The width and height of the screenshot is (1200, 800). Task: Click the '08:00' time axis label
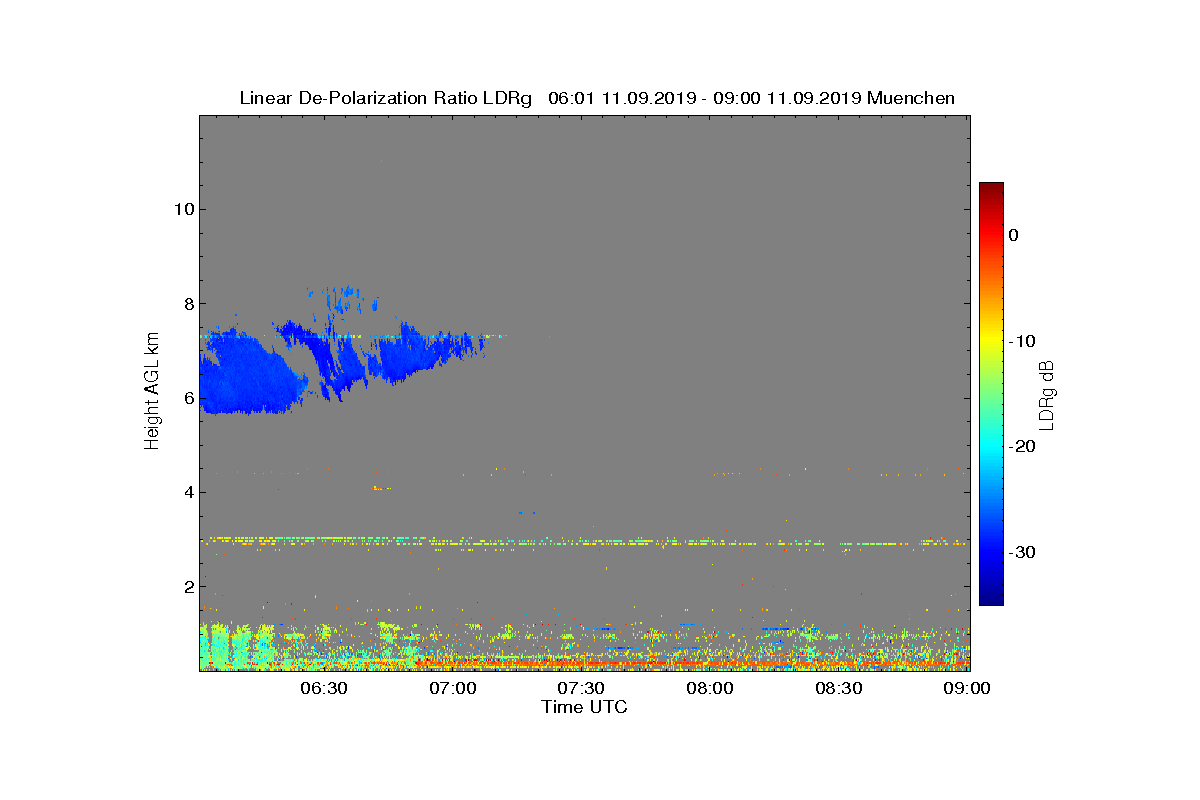pos(711,688)
